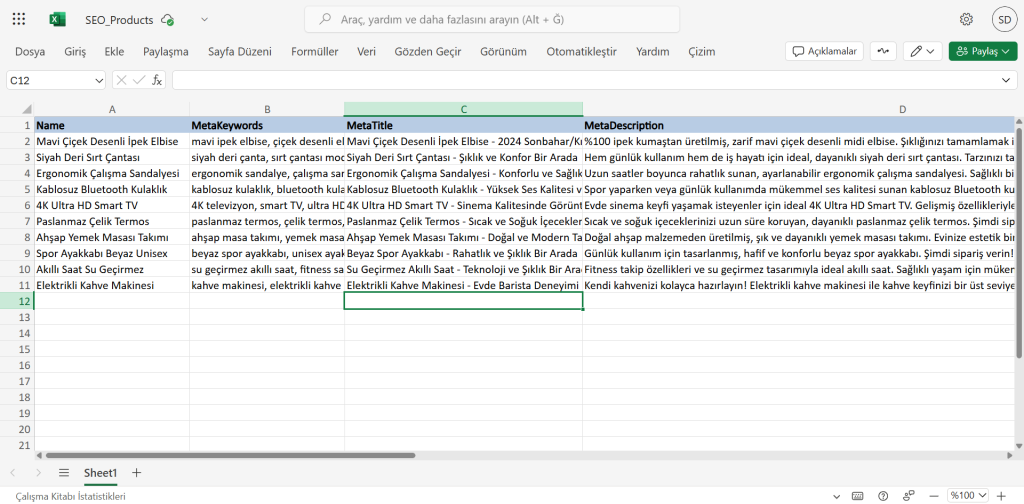
Task: Select cell '4K Ultra HD Smart TV' in column A
Action: 112,206
